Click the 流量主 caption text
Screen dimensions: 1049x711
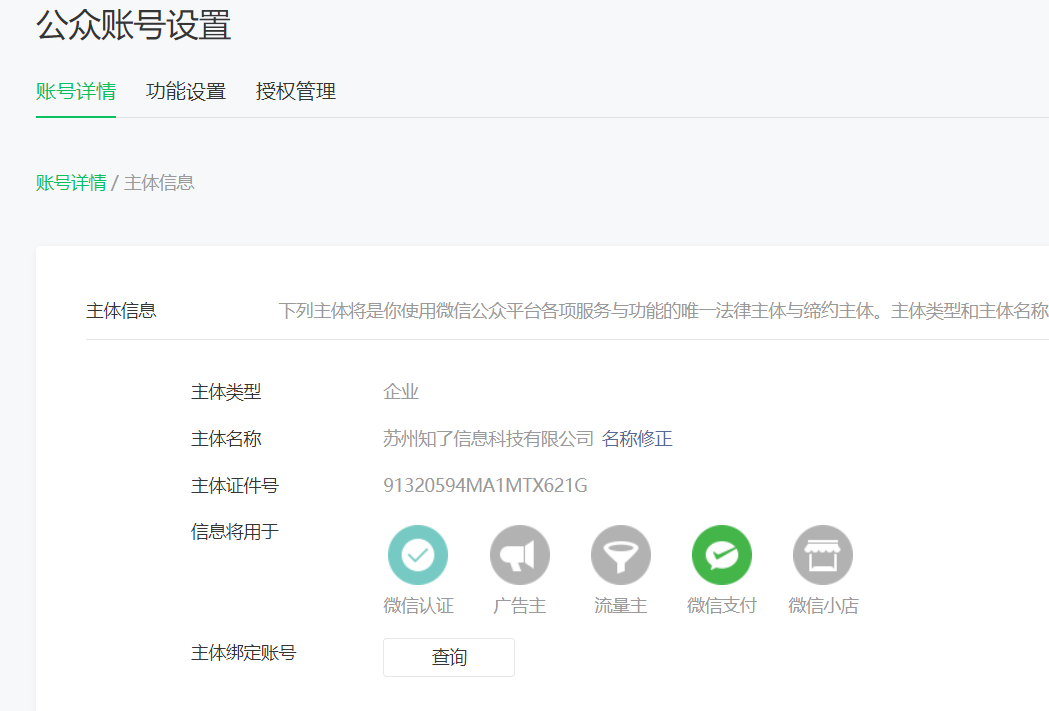pyautogui.click(x=620, y=606)
